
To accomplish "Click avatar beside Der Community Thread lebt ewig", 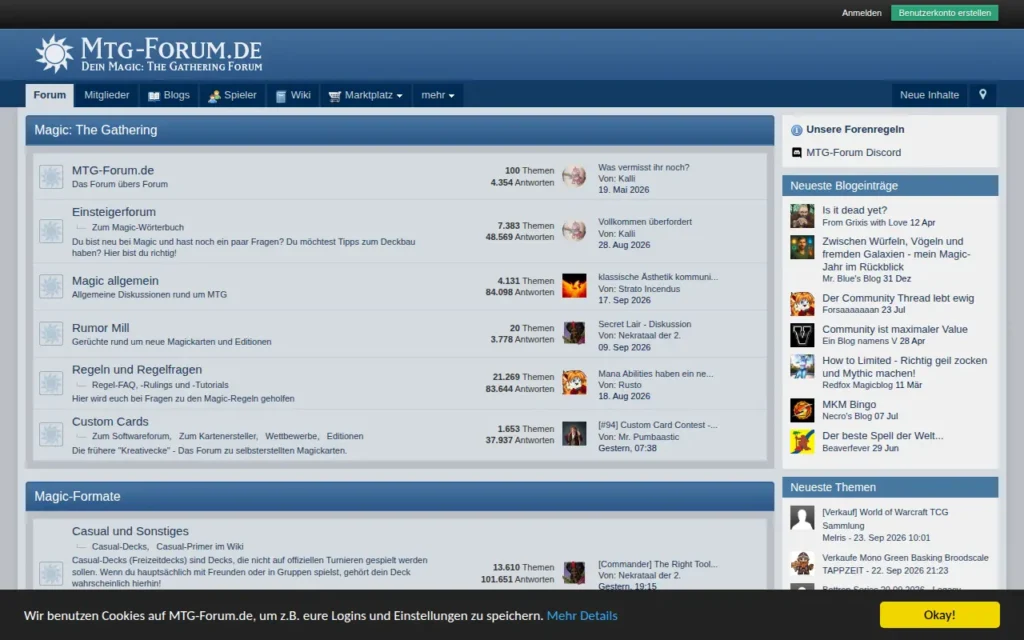I will [x=802, y=304].
